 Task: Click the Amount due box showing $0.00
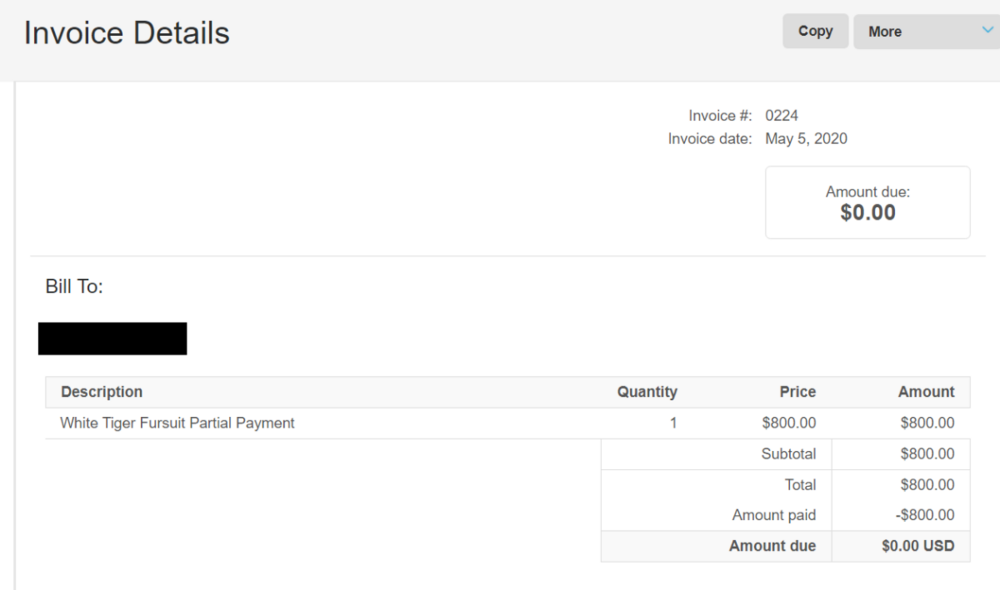pyautogui.click(x=867, y=203)
